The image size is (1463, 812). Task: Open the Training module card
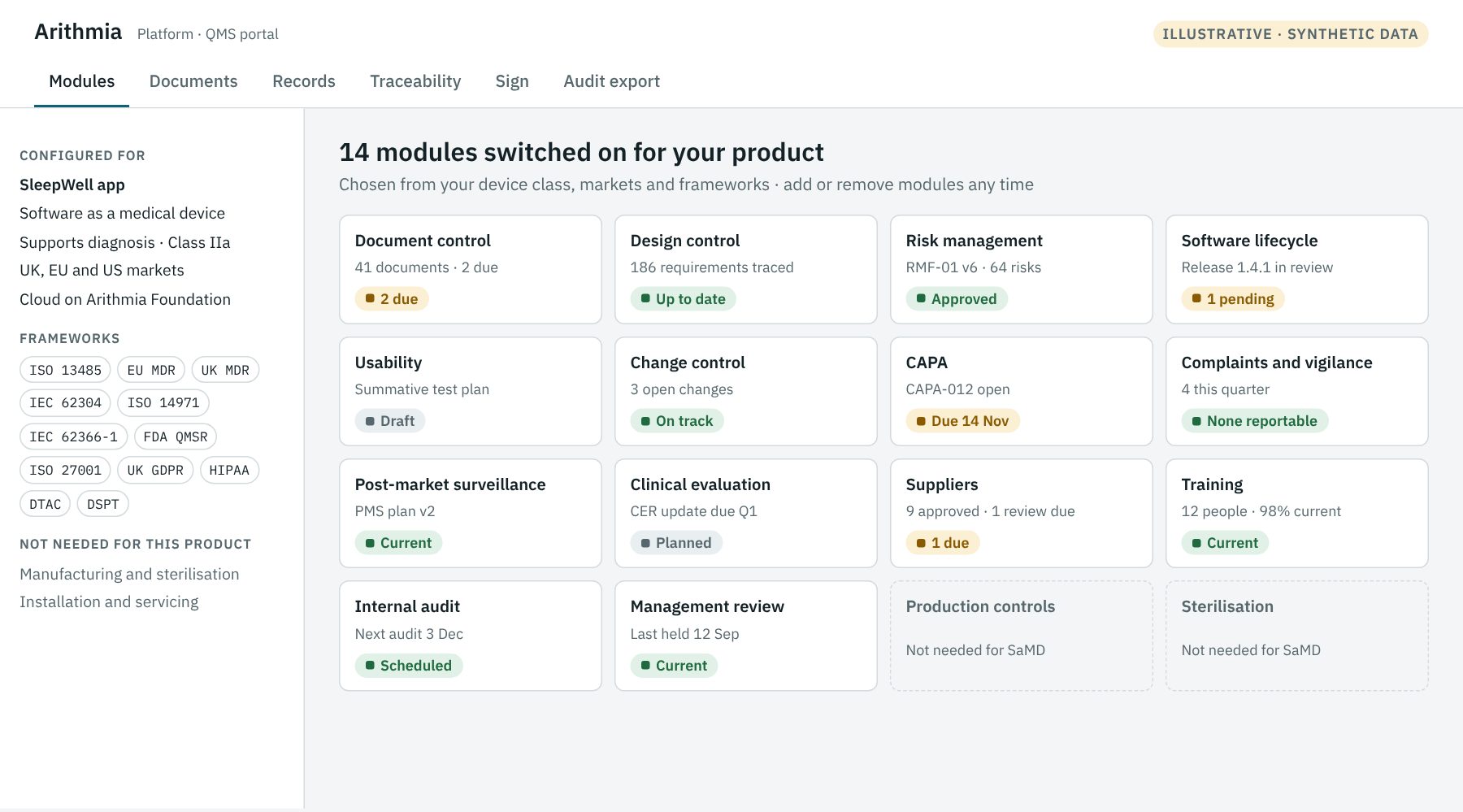coord(1297,513)
